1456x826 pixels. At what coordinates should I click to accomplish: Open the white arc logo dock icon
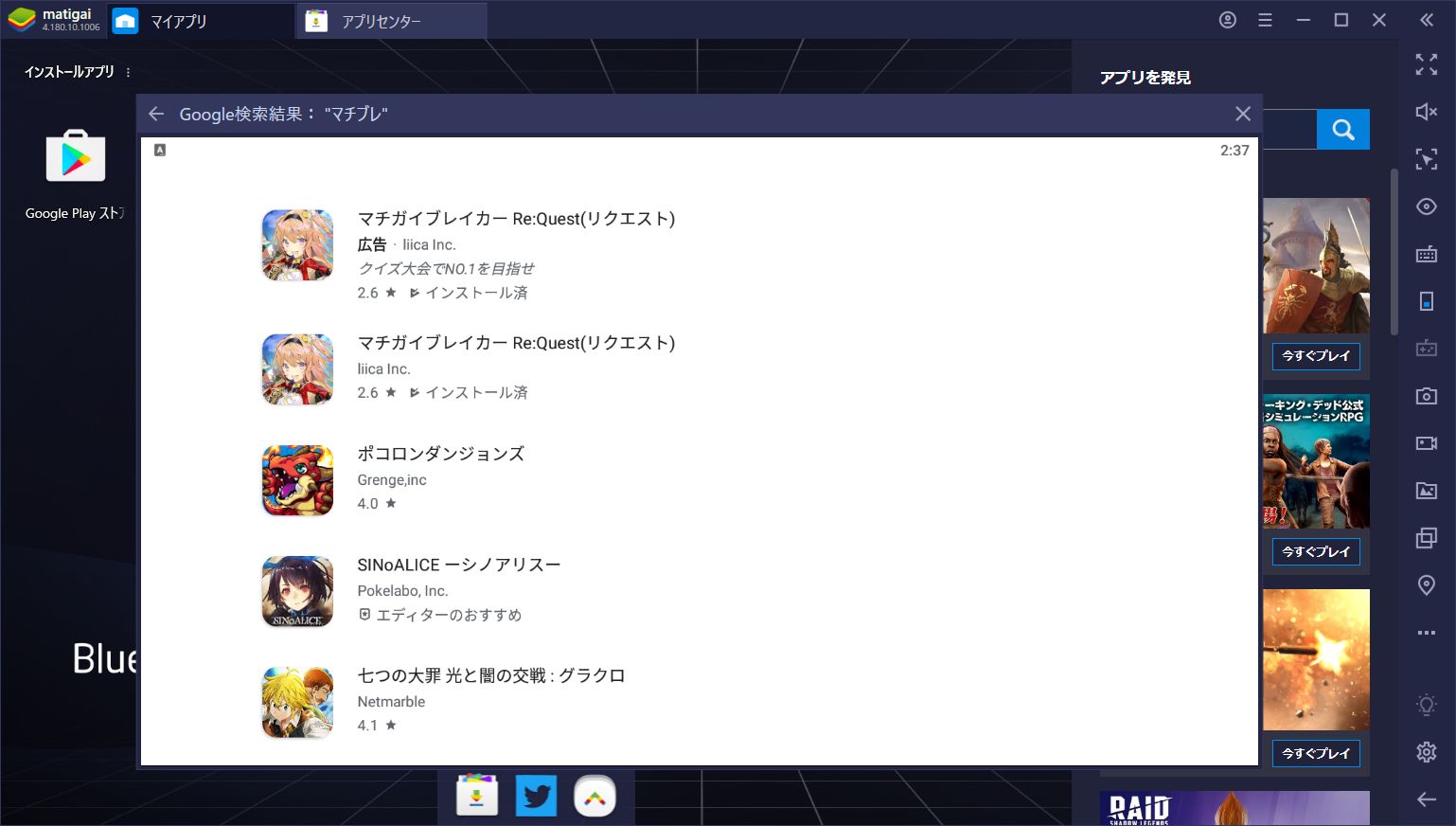(x=595, y=797)
